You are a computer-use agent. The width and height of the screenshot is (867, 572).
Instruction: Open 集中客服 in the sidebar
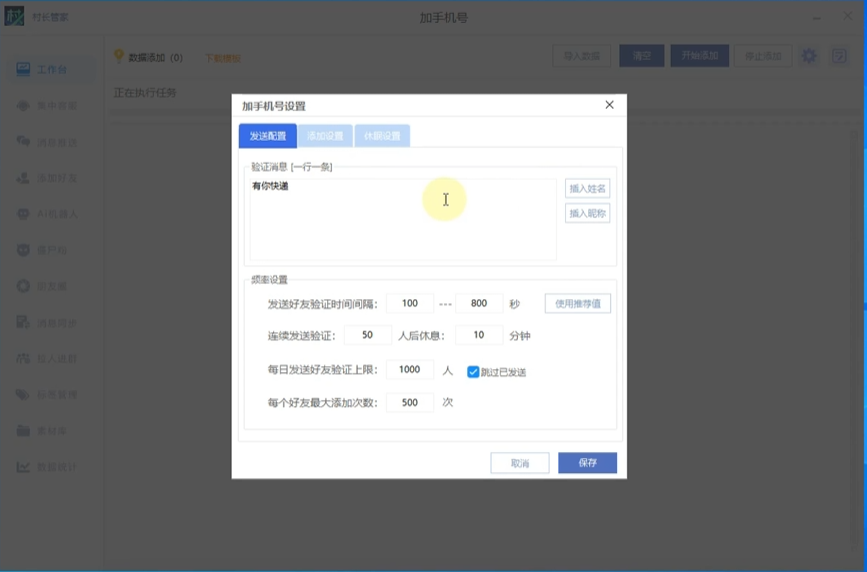(46, 106)
